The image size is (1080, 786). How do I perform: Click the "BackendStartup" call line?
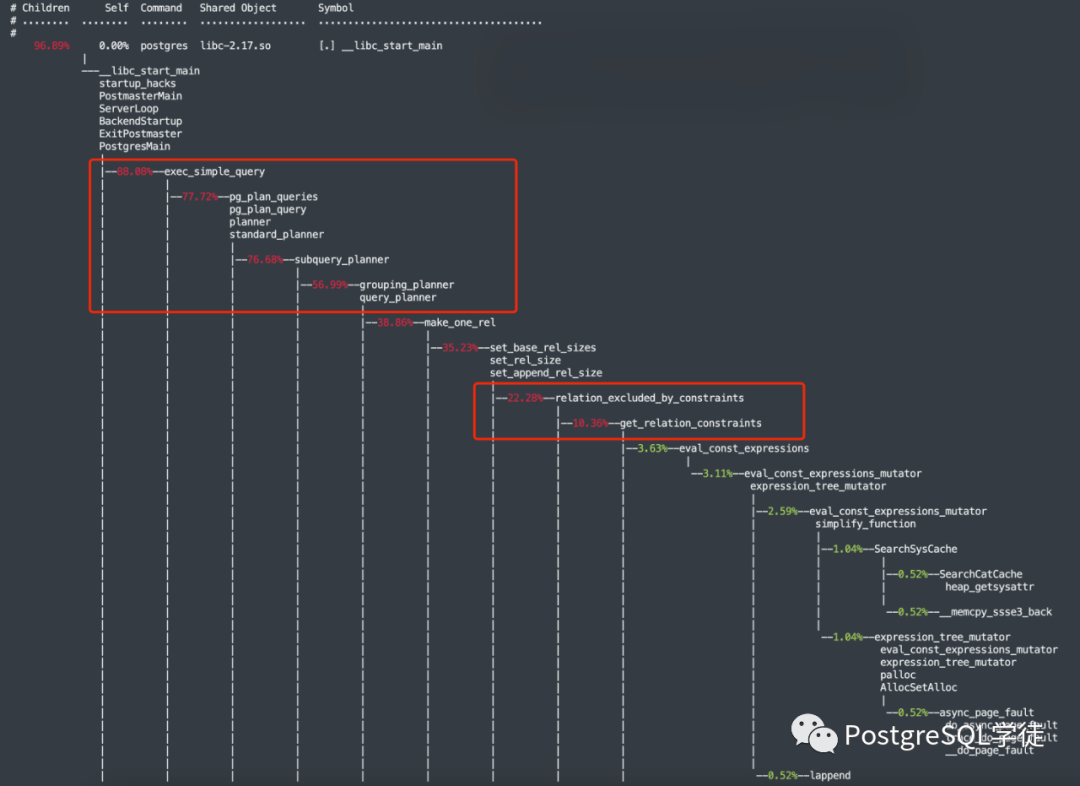(x=141, y=121)
